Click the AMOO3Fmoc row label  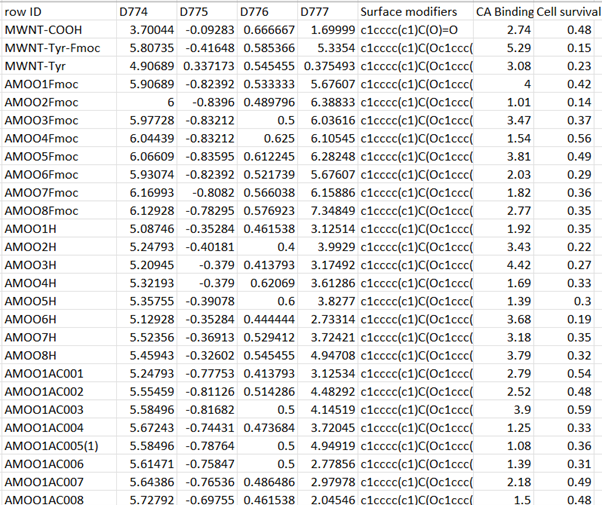(x=59, y=120)
